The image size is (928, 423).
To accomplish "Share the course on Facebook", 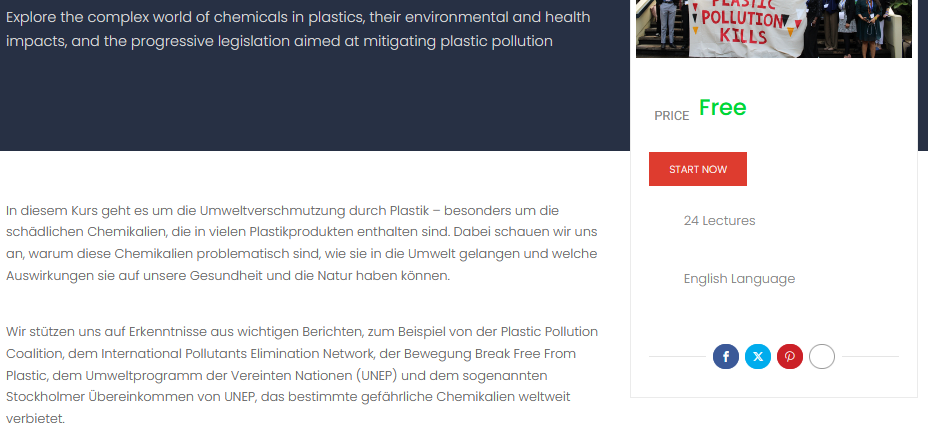I will coord(725,356).
